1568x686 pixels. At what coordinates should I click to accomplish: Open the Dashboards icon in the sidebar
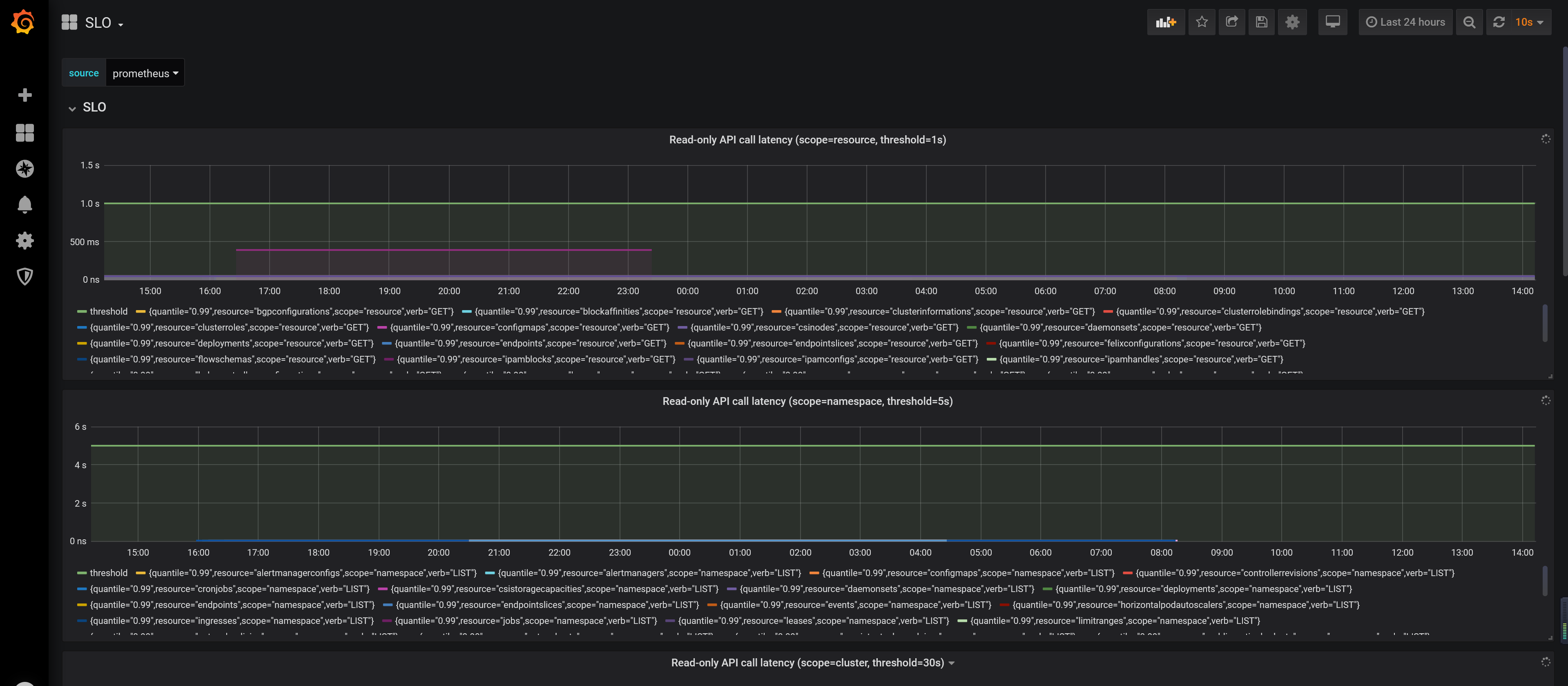tap(25, 132)
